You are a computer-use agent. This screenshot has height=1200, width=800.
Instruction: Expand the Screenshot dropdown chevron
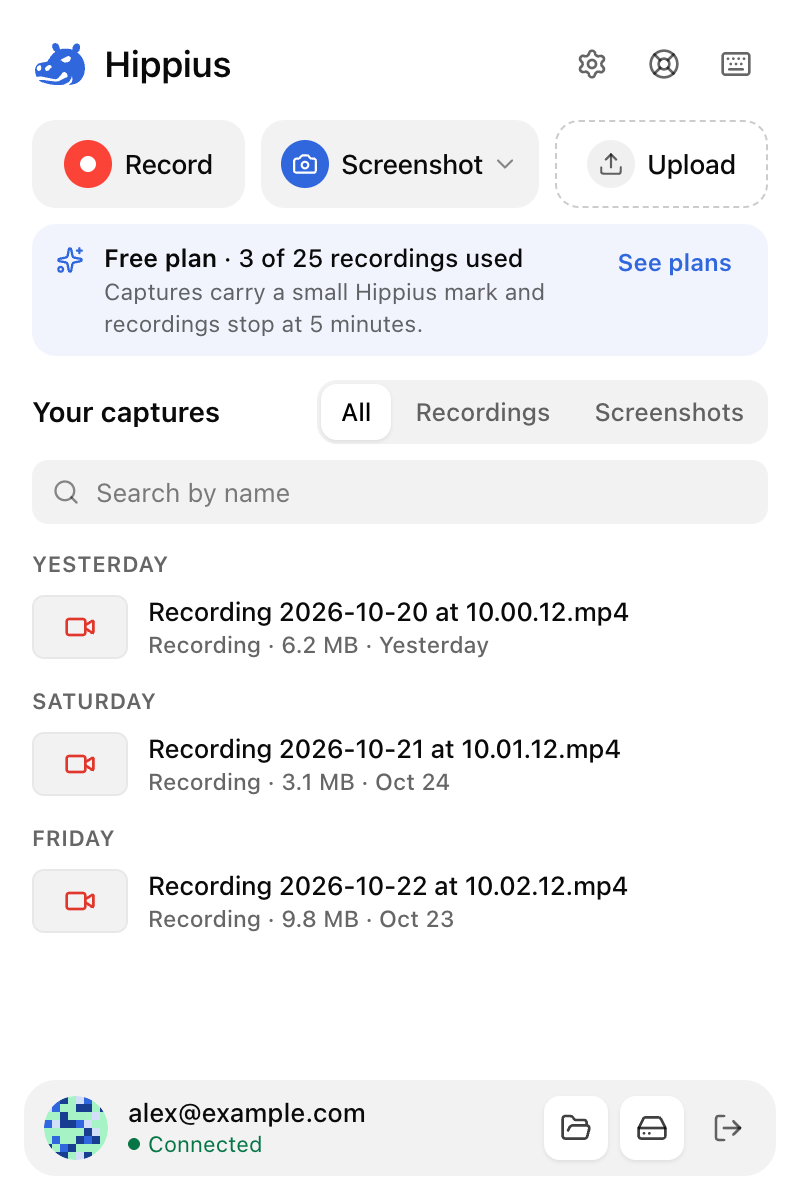tap(505, 164)
